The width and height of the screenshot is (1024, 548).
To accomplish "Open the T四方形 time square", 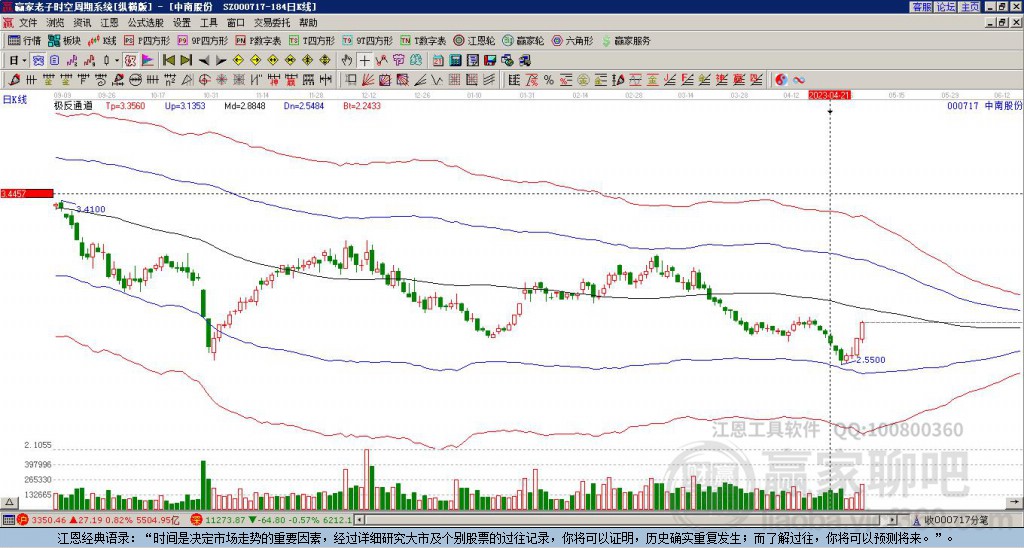I will [x=312, y=40].
